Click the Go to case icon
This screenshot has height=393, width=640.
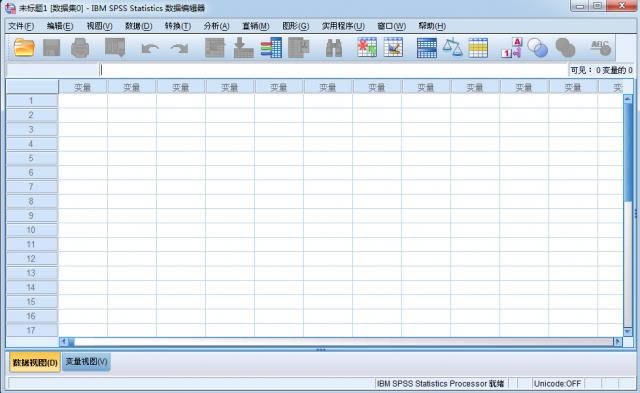215,48
